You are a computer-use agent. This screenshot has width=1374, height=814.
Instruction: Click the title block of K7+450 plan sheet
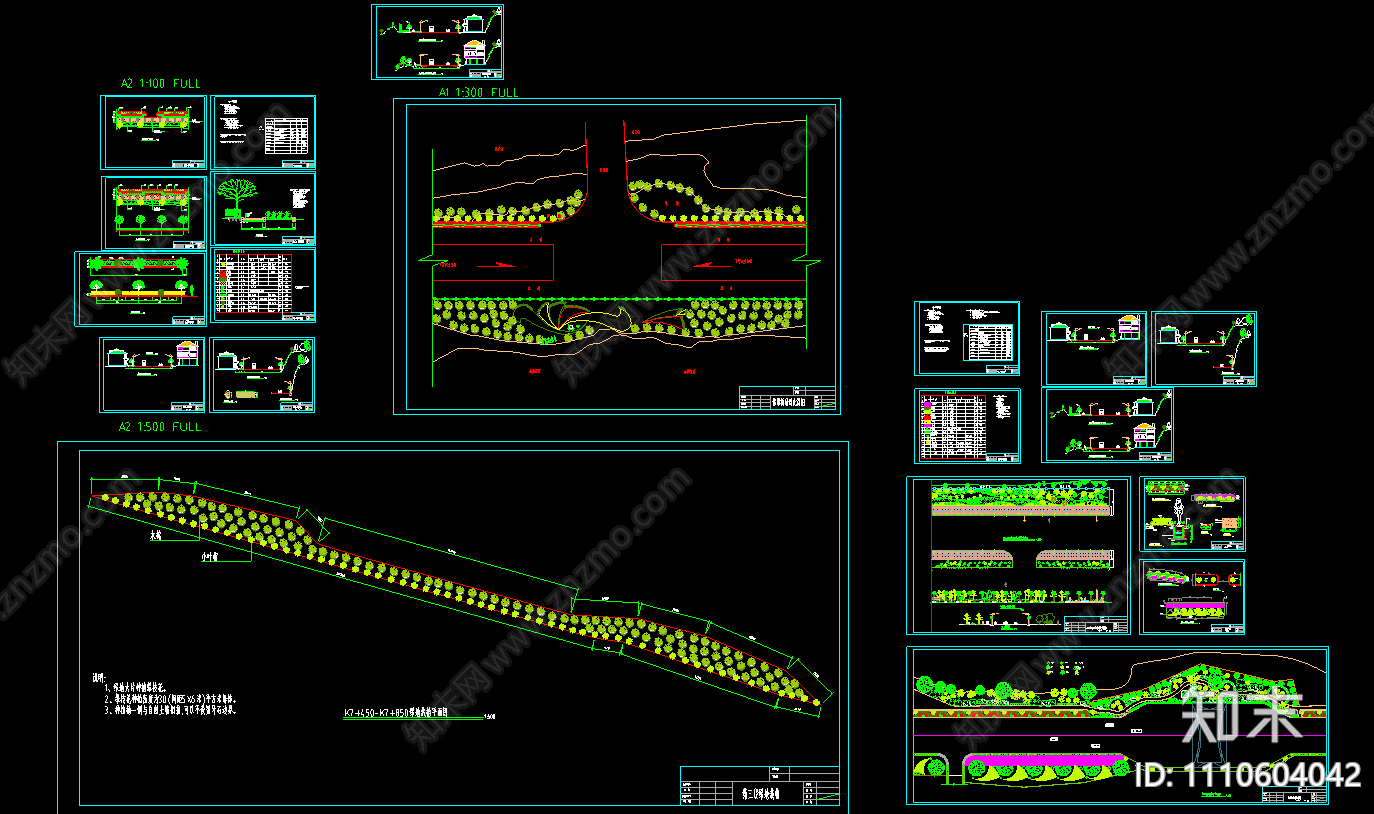pos(760,785)
